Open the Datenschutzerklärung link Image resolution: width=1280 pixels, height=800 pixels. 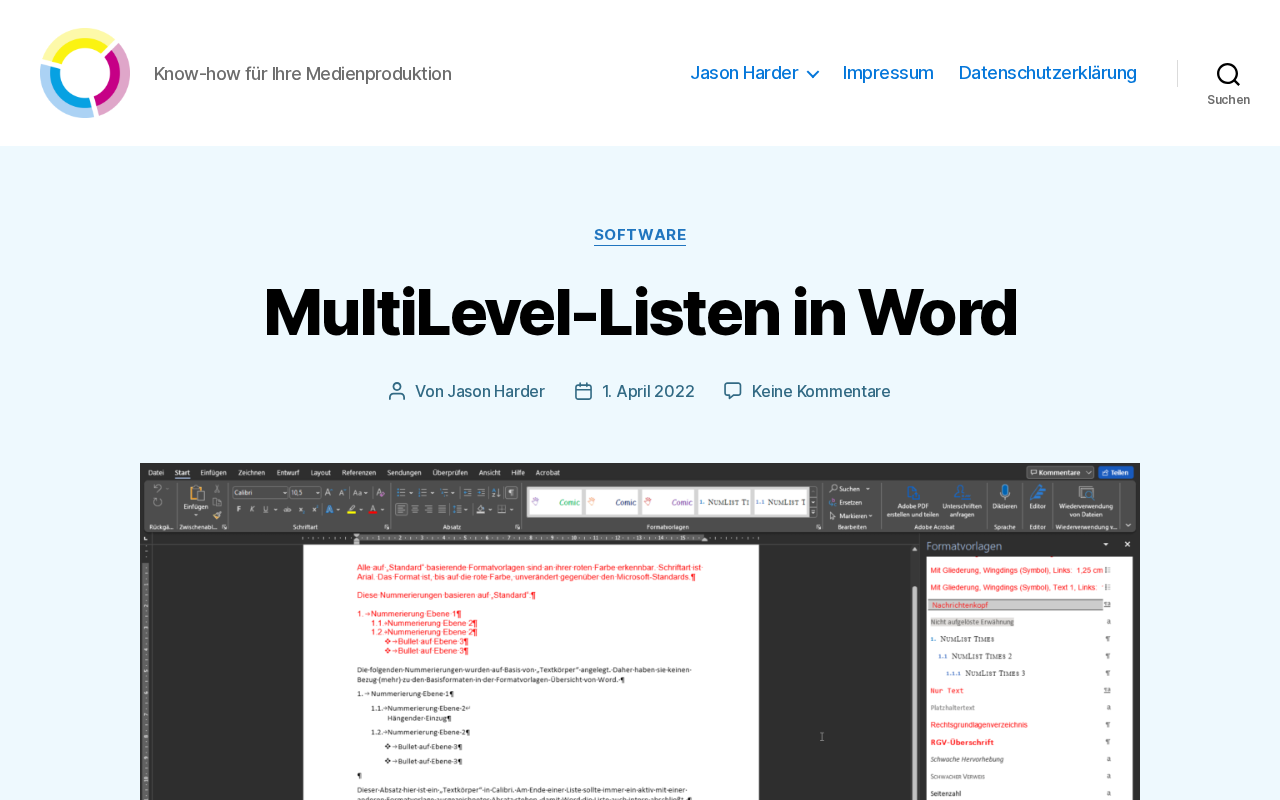[1048, 73]
